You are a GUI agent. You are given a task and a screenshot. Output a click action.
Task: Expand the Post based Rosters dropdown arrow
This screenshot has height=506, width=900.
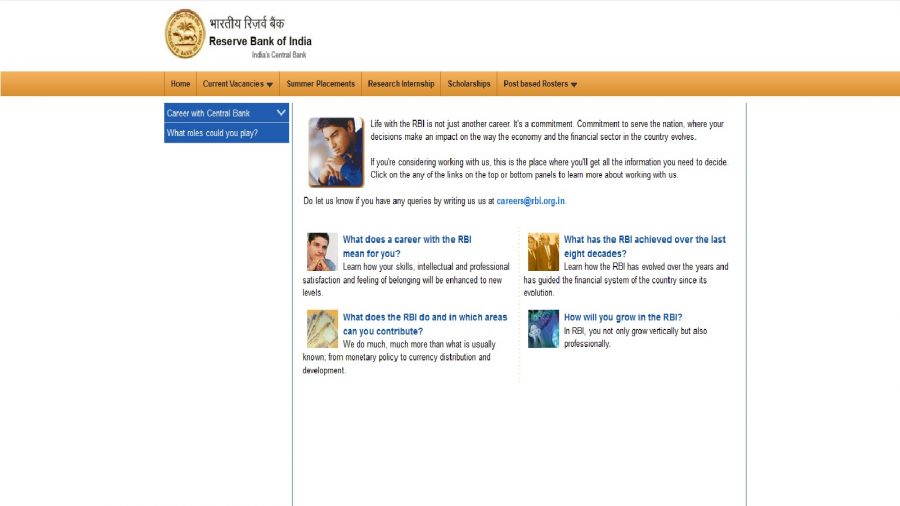point(574,85)
